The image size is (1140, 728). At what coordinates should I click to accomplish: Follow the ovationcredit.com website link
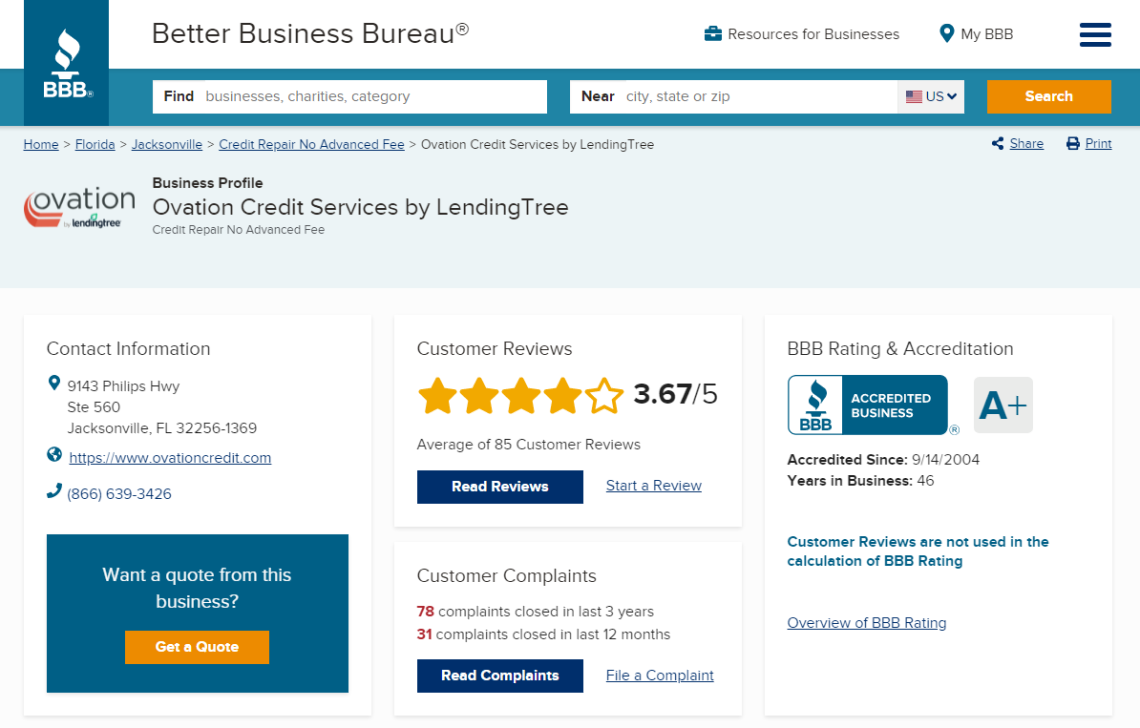(170, 457)
